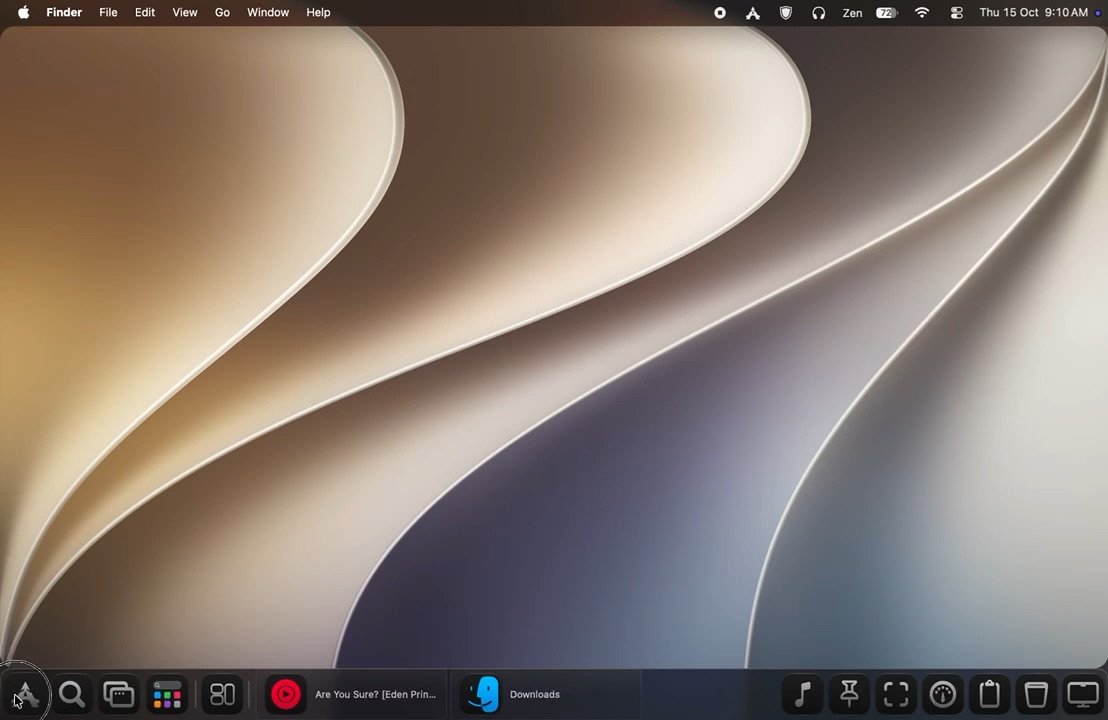Viewport: 1108px width, 720px height.
Task: Click the Zen menu bar item
Action: tap(852, 13)
